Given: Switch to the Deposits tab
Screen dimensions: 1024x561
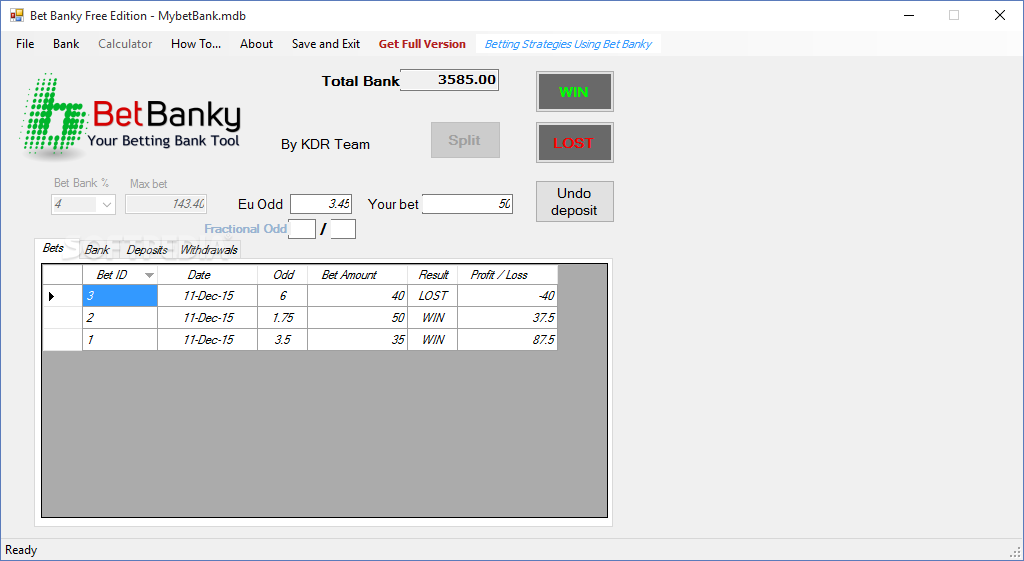Looking at the screenshot, I should pyautogui.click(x=147, y=249).
